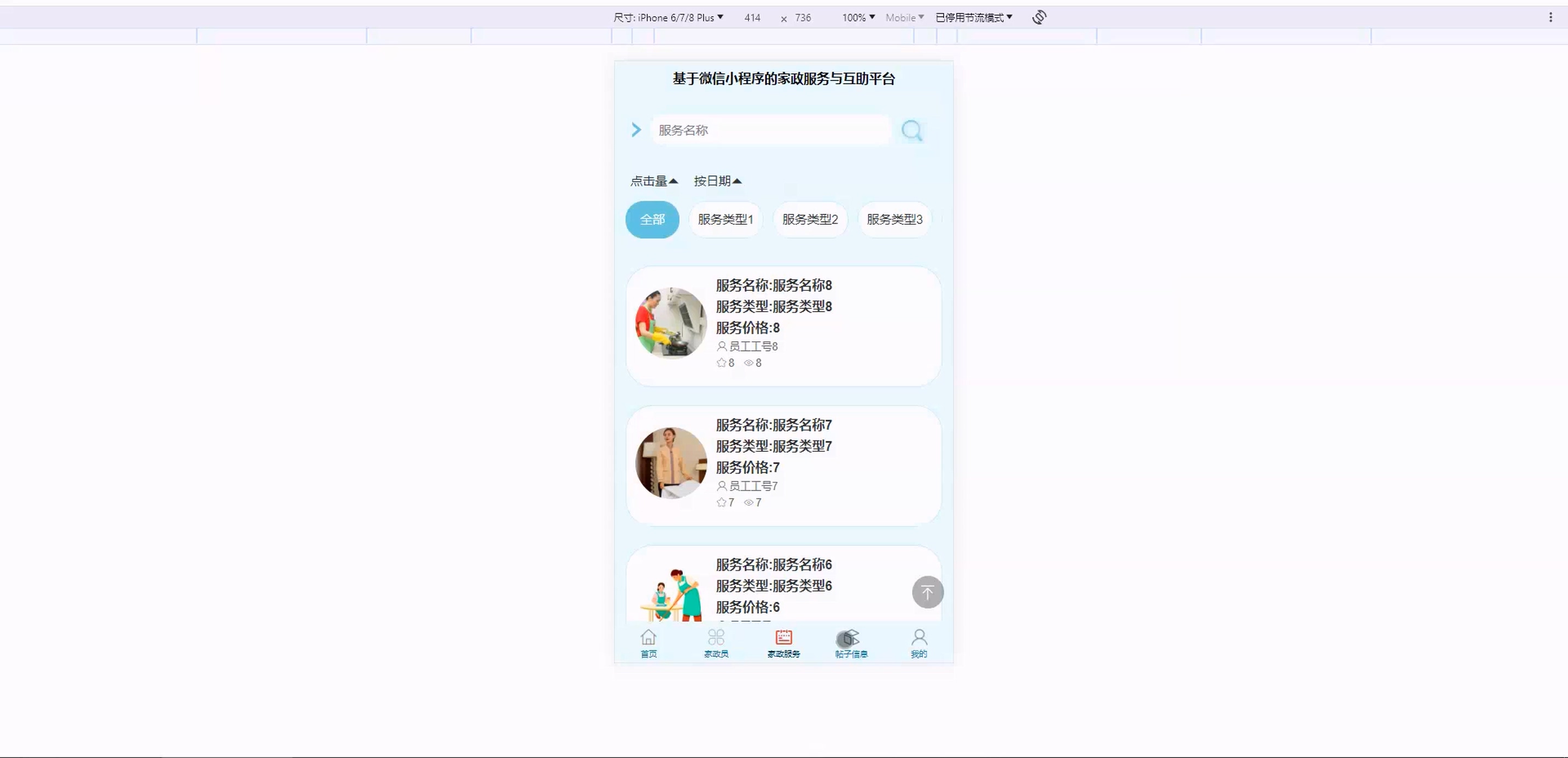Open the DevTools three-dot more menu
This screenshot has height=758, width=1568.
1551,17
